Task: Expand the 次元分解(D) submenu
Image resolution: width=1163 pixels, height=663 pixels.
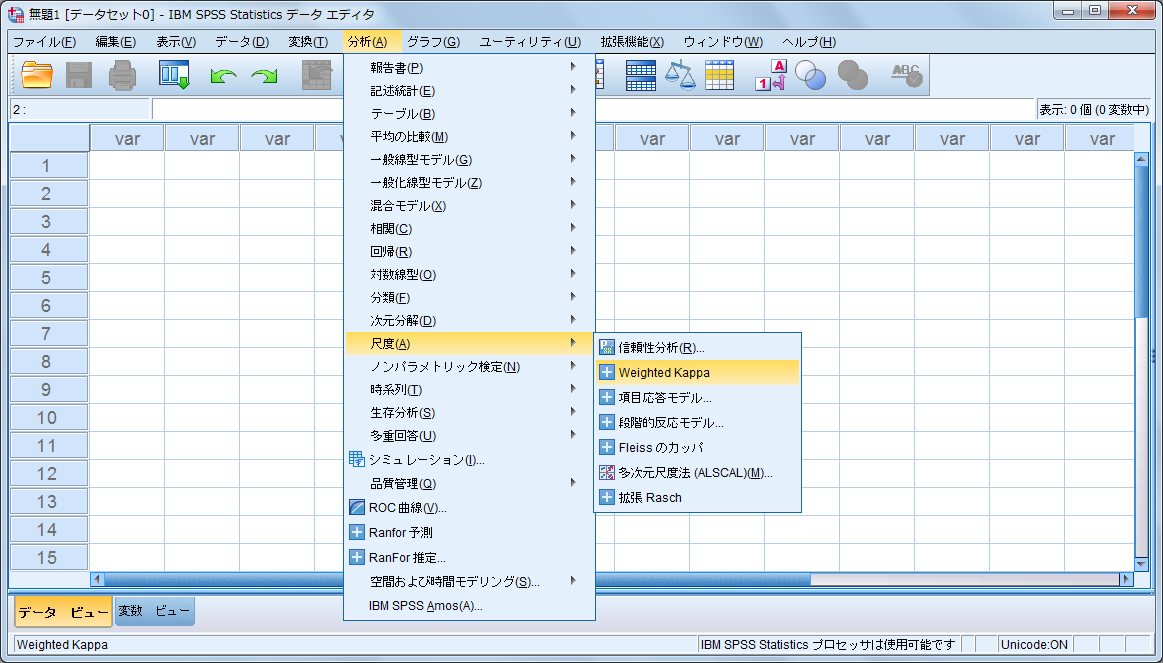Action: [x=470, y=320]
